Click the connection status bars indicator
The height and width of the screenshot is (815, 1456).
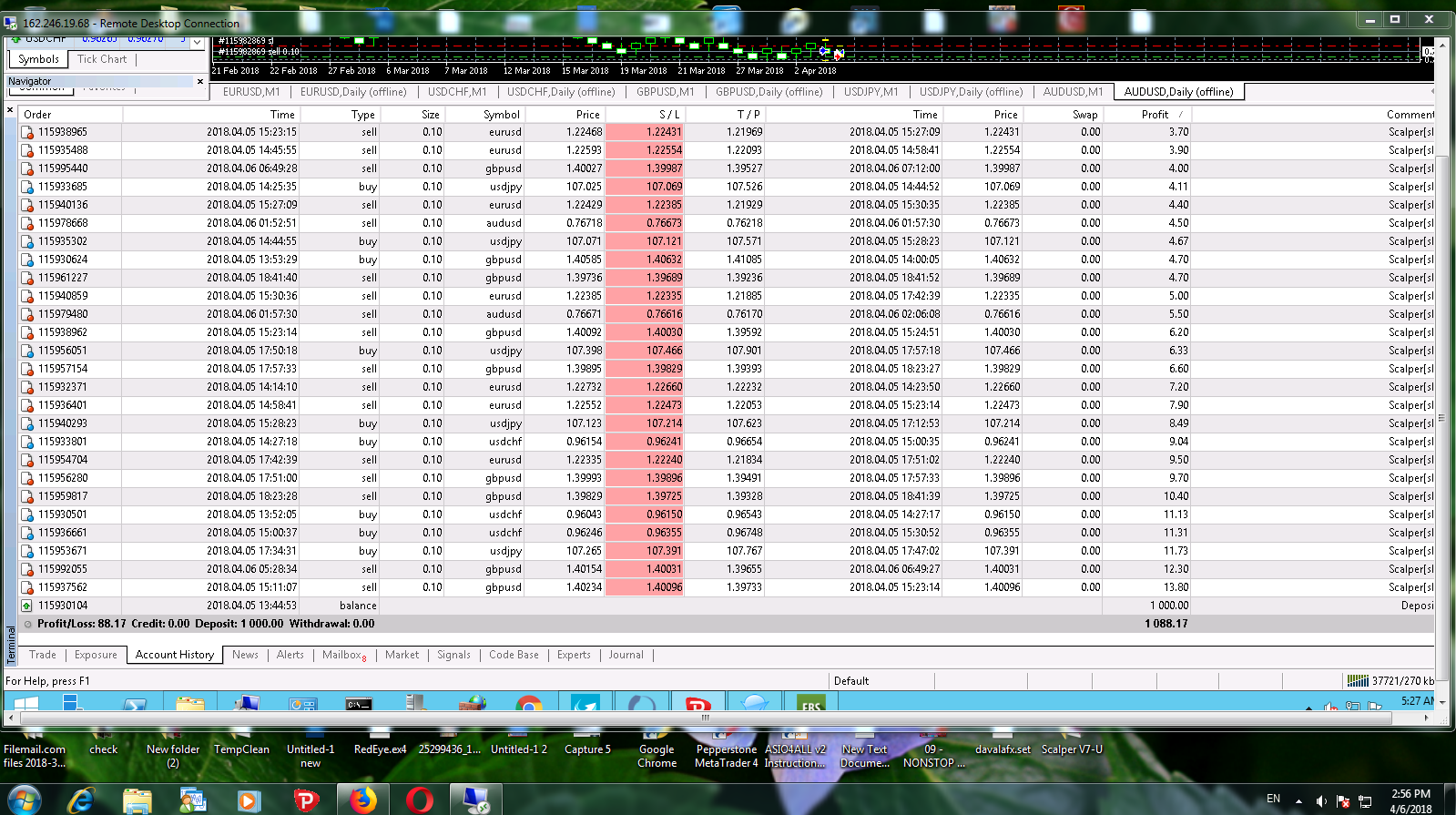(1358, 680)
